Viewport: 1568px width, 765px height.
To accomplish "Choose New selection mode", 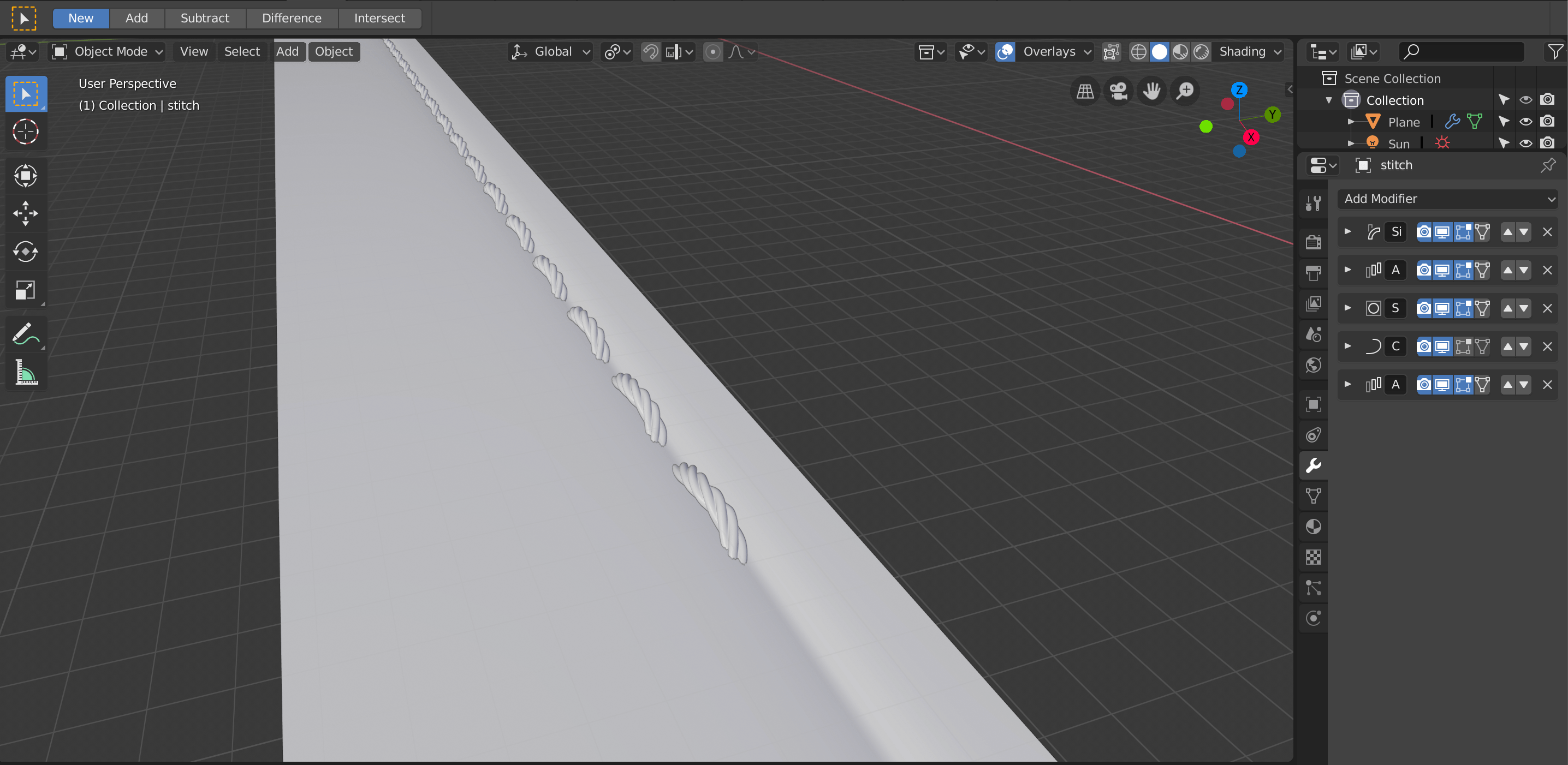I will (x=81, y=18).
